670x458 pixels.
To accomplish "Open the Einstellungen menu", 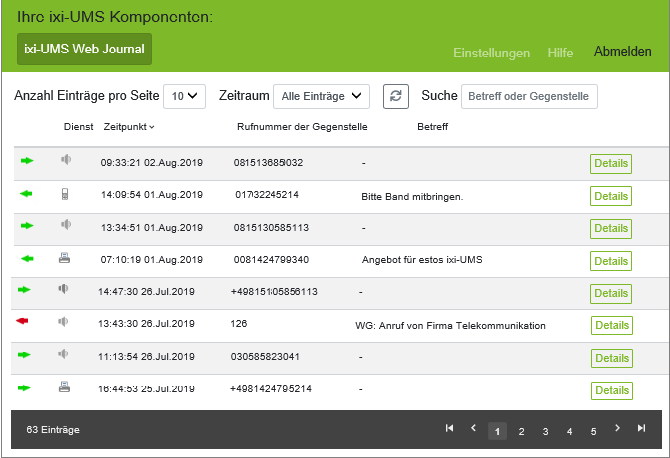I will click(491, 52).
